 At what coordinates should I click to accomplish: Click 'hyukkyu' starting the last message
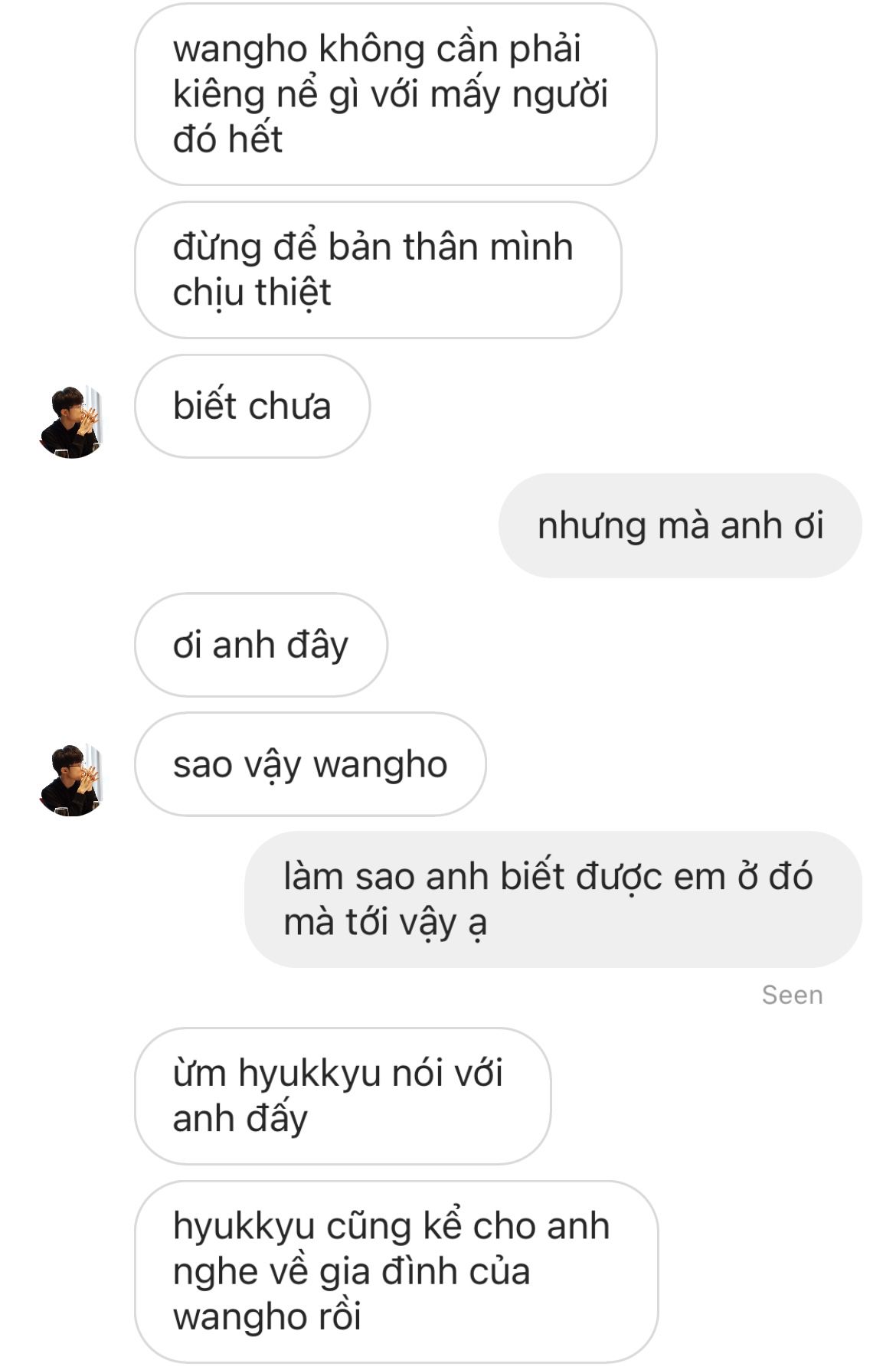point(244,1228)
